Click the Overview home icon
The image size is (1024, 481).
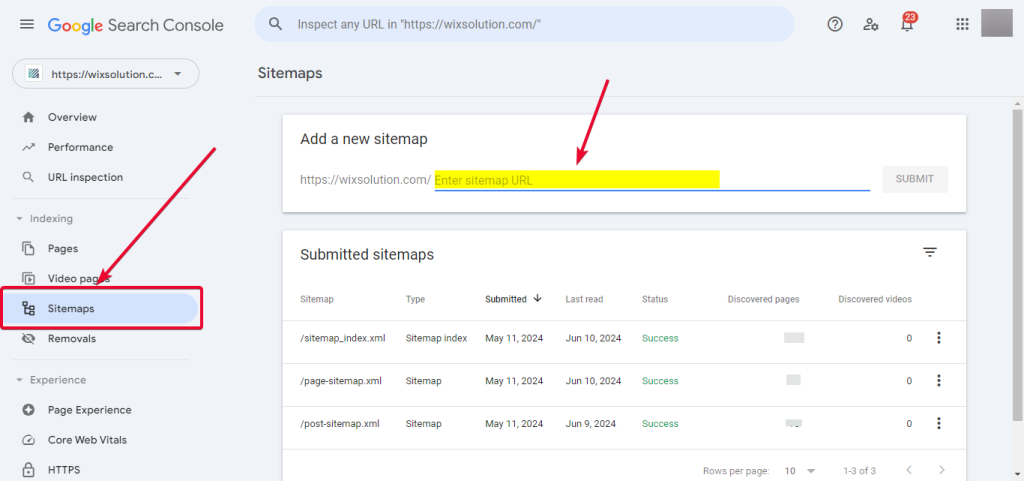(28, 117)
